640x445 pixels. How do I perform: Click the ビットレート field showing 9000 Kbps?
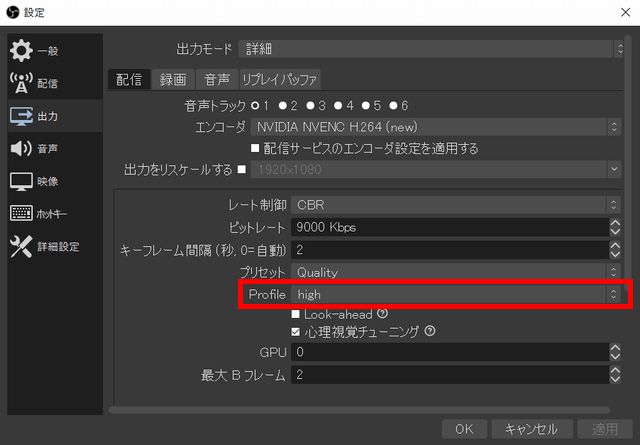[x=450, y=227]
